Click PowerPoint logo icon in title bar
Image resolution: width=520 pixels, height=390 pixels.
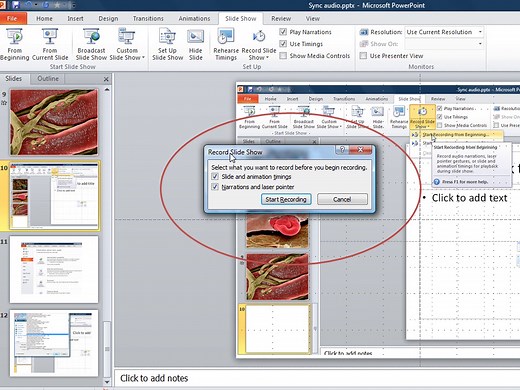[x=3, y=5]
